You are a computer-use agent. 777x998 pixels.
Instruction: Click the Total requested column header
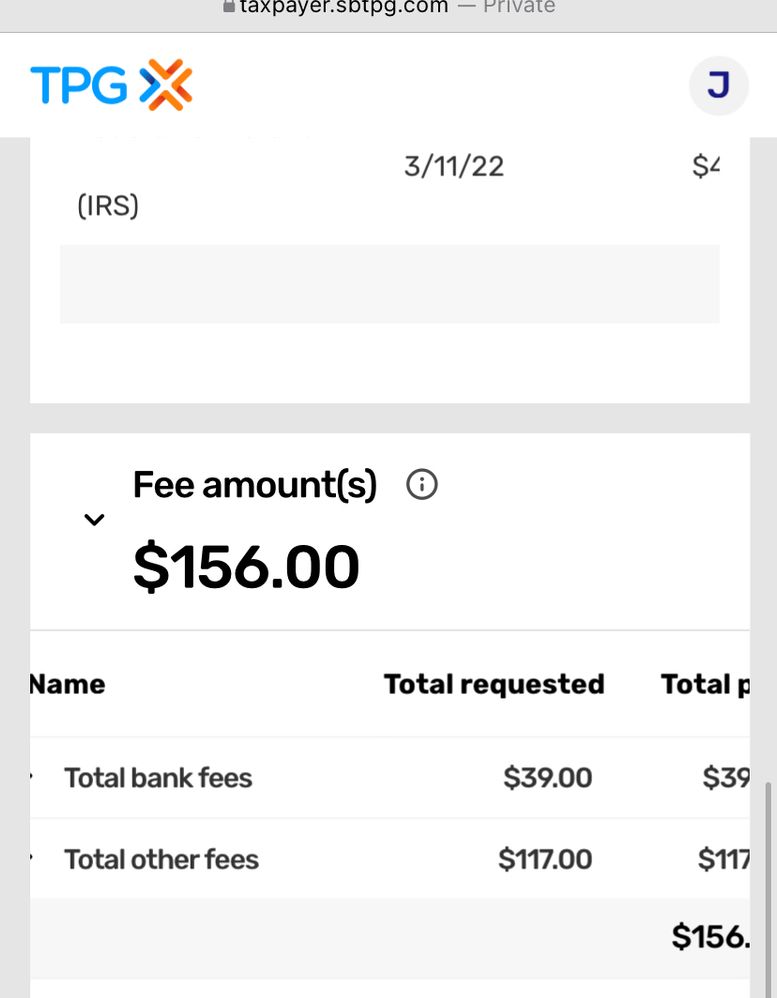pyautogui.click(x=494, y=685)
